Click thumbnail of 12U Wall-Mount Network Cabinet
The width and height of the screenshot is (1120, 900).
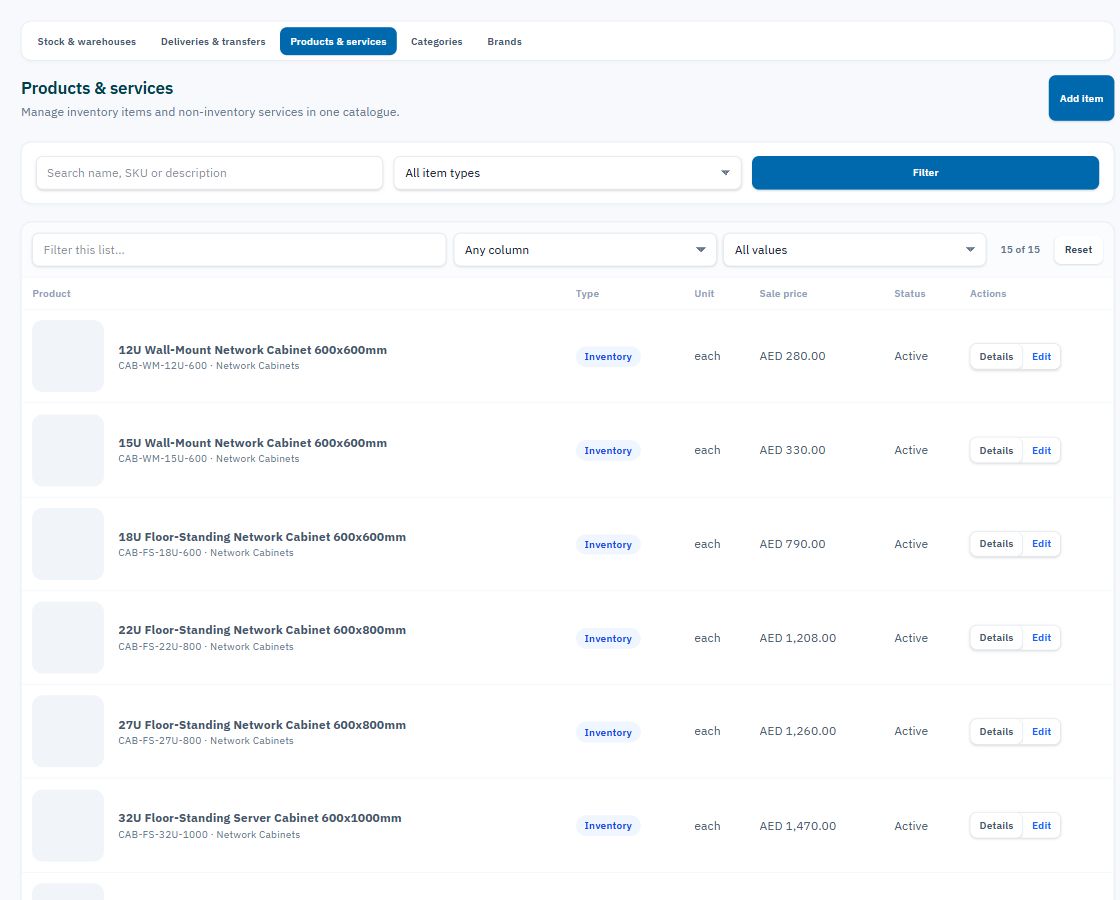tap(68, 356)
